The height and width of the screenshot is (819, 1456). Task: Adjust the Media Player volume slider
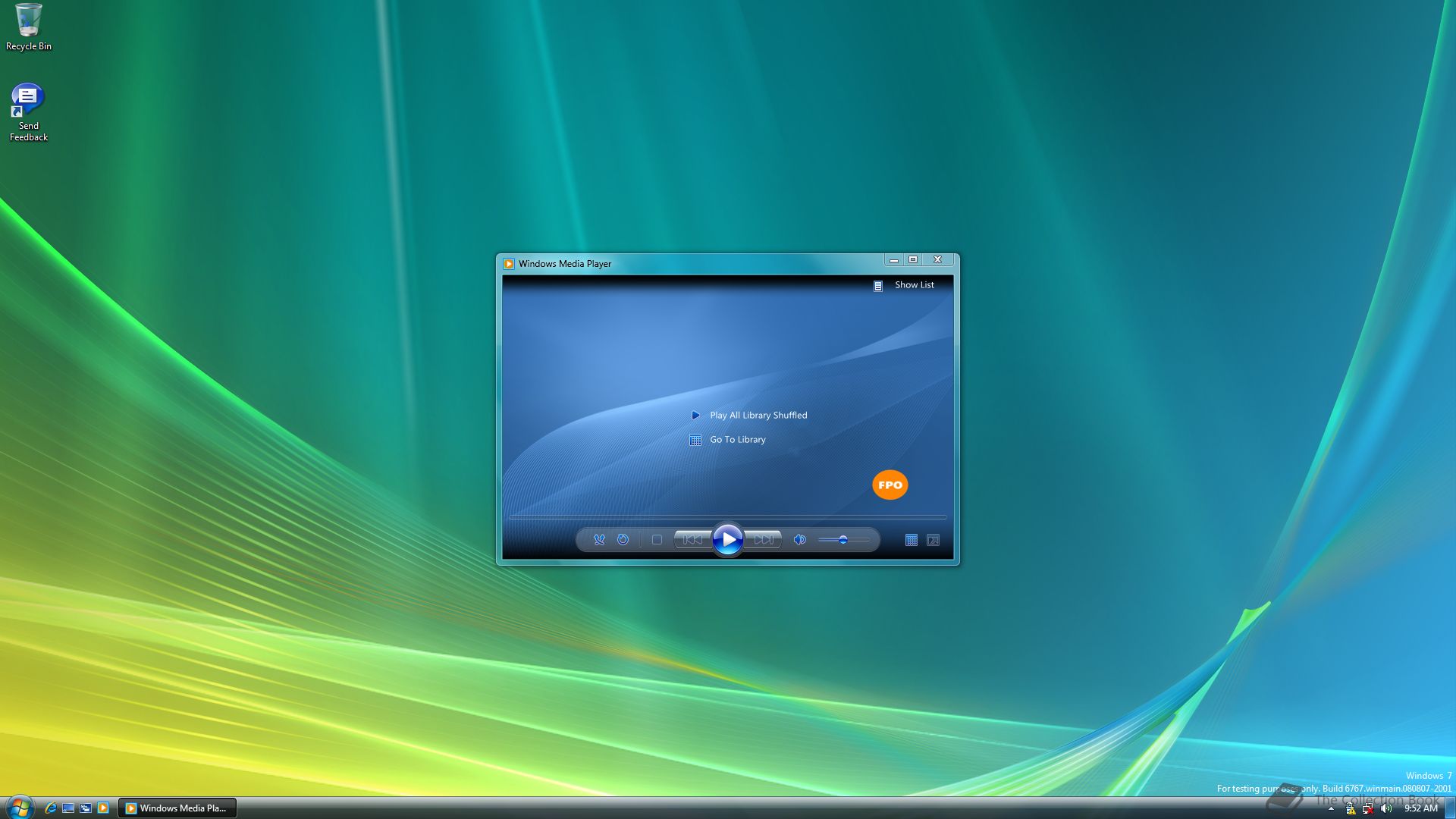pos(843,540)
